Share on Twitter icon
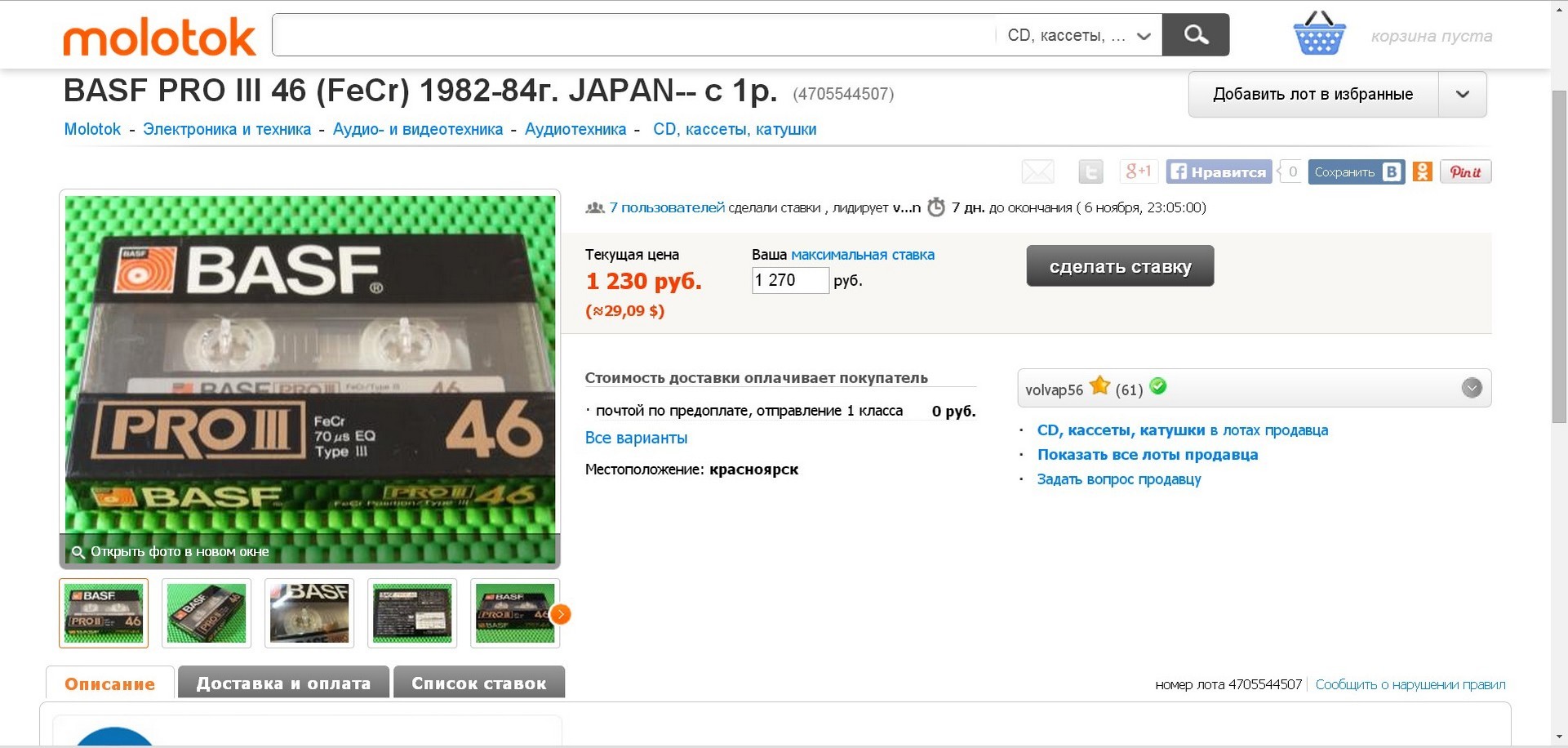1568x748 pixels. coord(1090,171)
